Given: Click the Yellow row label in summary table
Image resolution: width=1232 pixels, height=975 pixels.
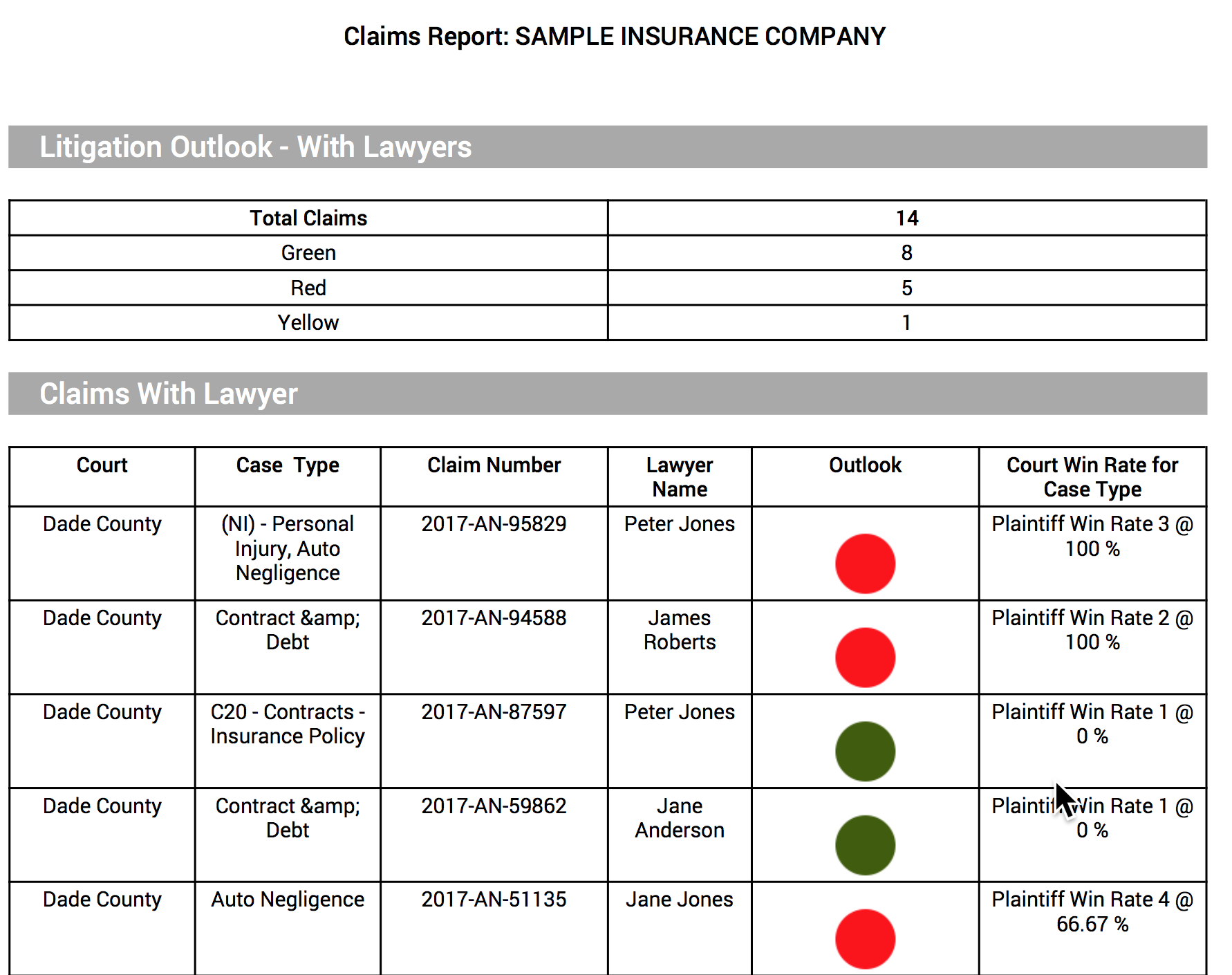Looking at the screenshot, I should point(308,323).
